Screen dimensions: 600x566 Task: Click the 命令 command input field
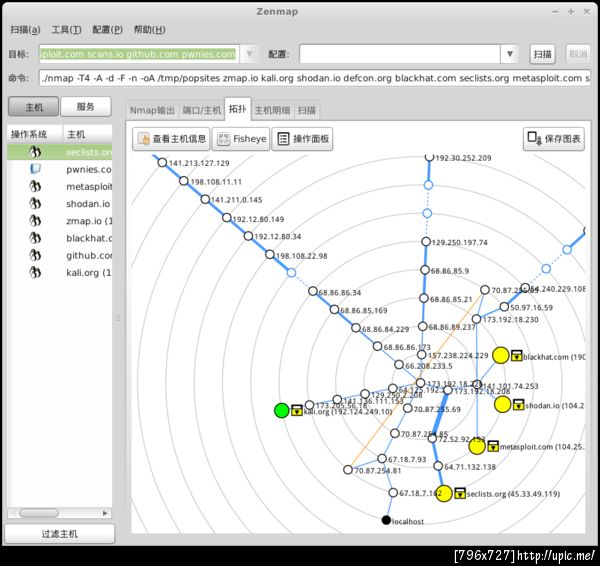coord(315,78)
